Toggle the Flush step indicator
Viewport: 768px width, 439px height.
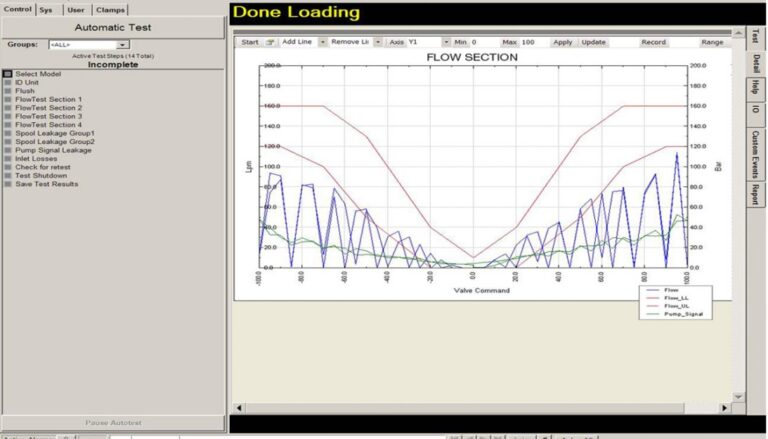tap(7, 91)
